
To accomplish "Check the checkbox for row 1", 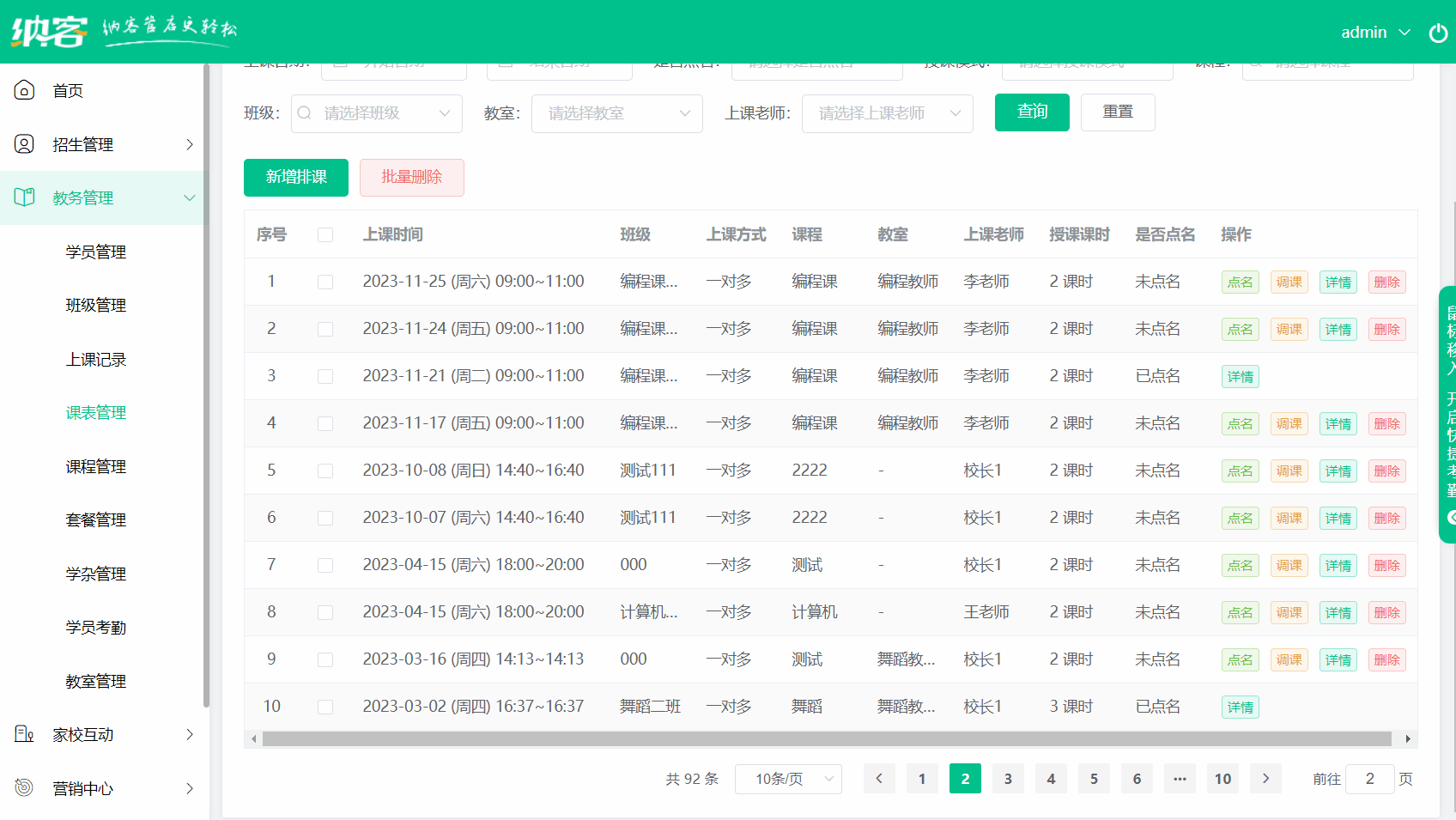I will [x=325, y=282].
